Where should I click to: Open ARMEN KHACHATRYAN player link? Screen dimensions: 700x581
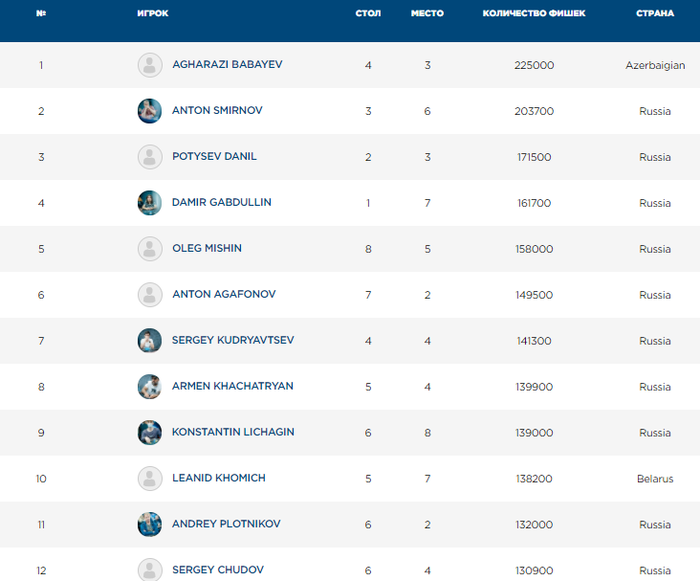(x=233, y=386)
